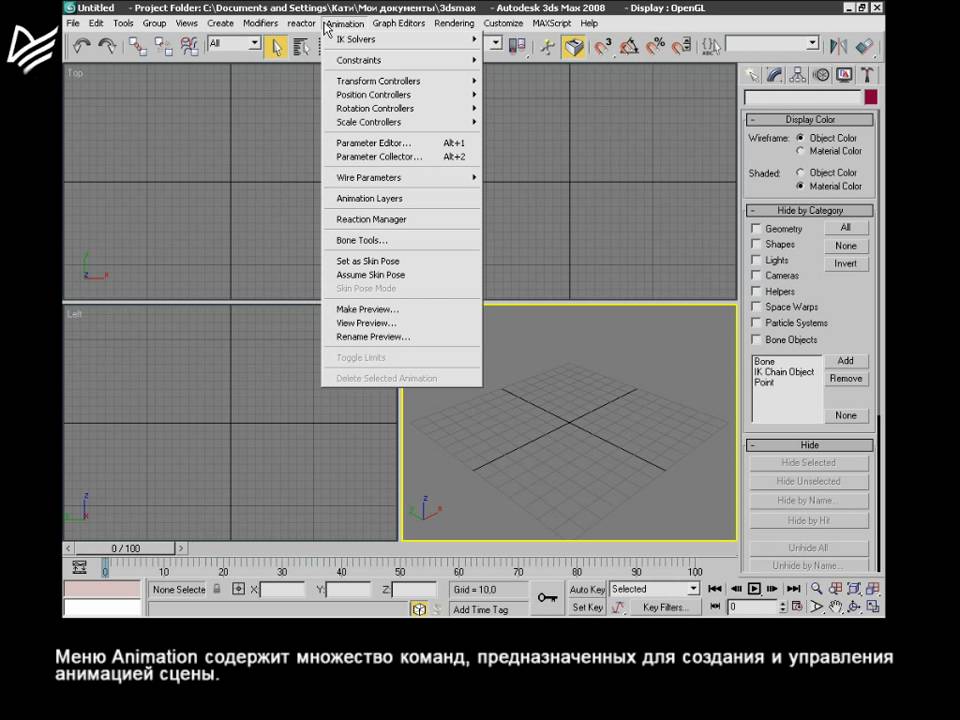Select Wireframe Material Color radio button
The width and height of the screenshot is (960, 720).
coord(800,151)
